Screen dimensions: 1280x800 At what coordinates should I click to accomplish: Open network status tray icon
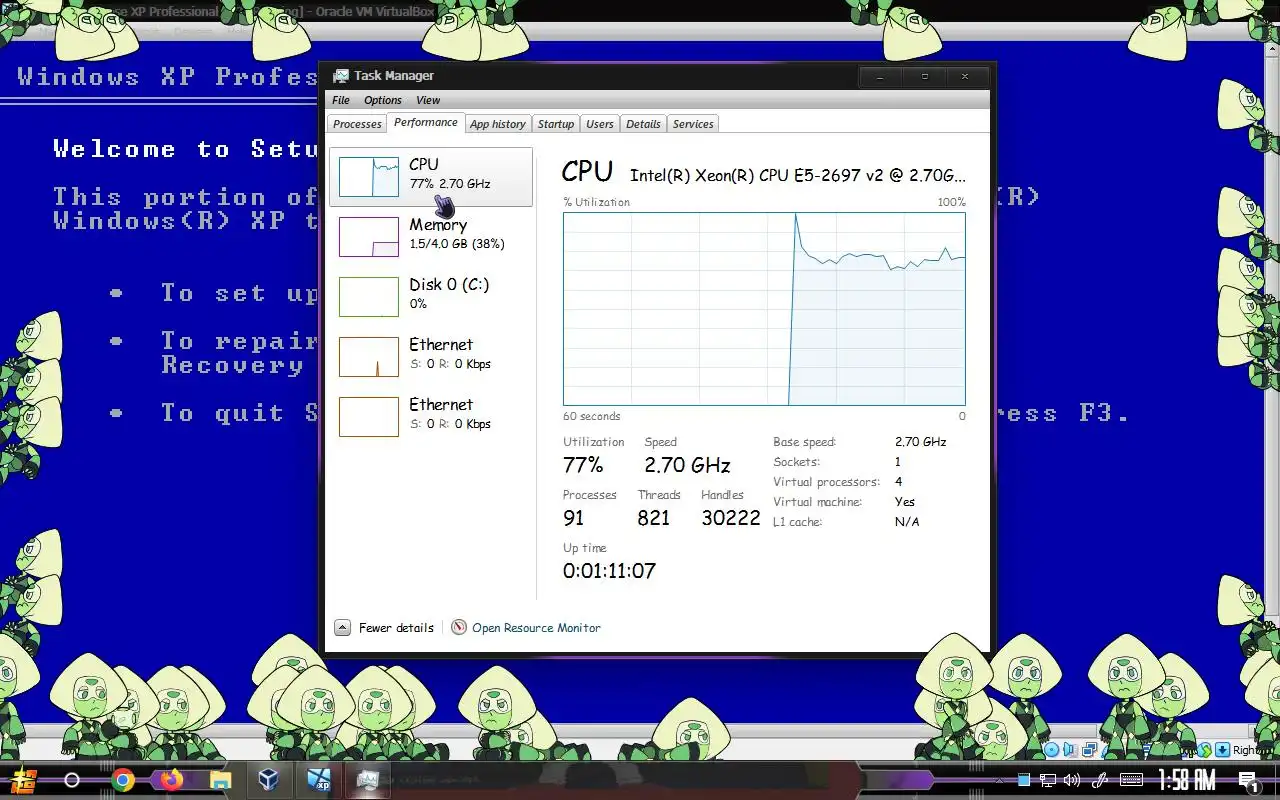(x=1048, y=780)
